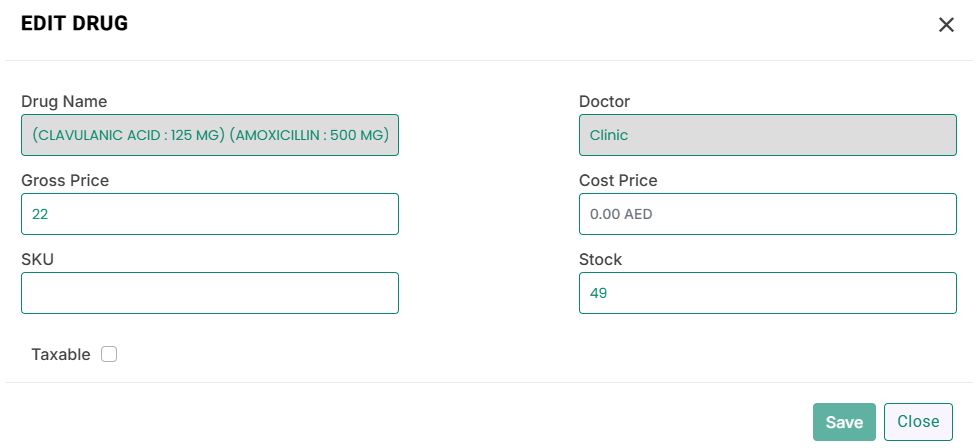Dismiss the Edit Drug dialog with the X icon
Viewport: 976px width, 448px height.
[946, 25]
